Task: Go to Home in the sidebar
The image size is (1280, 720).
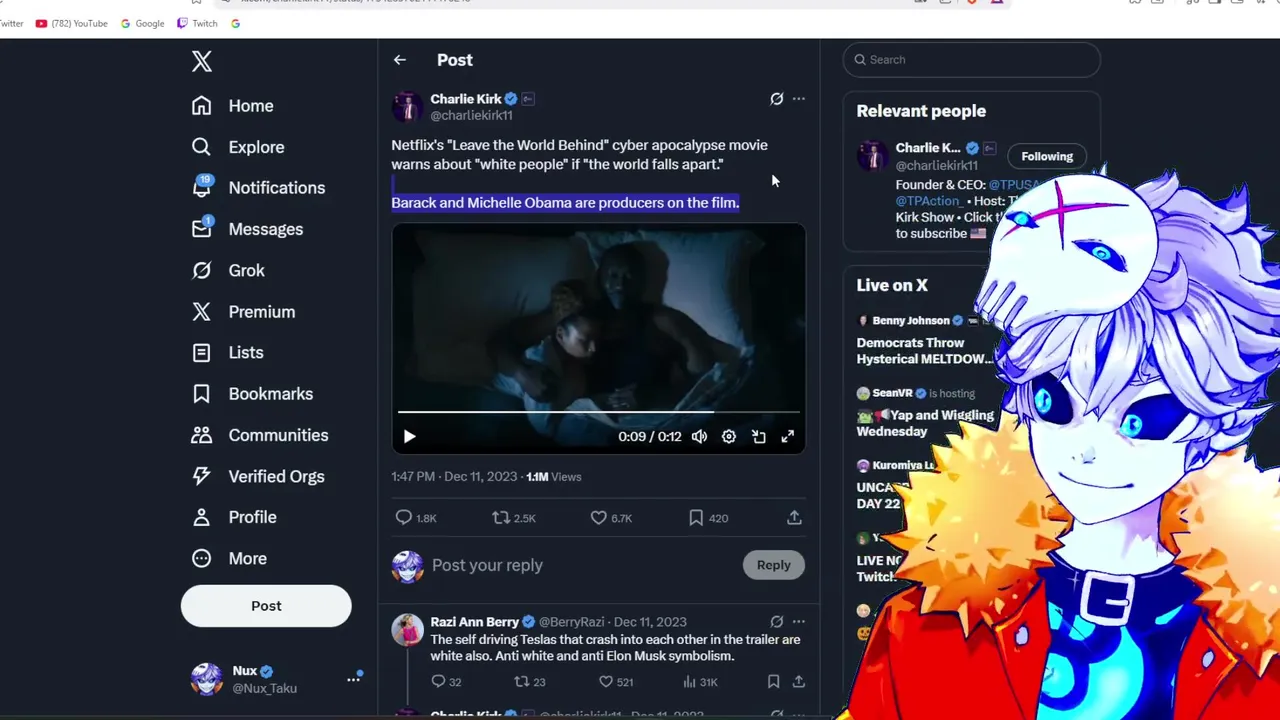Action: pos(233,106)
